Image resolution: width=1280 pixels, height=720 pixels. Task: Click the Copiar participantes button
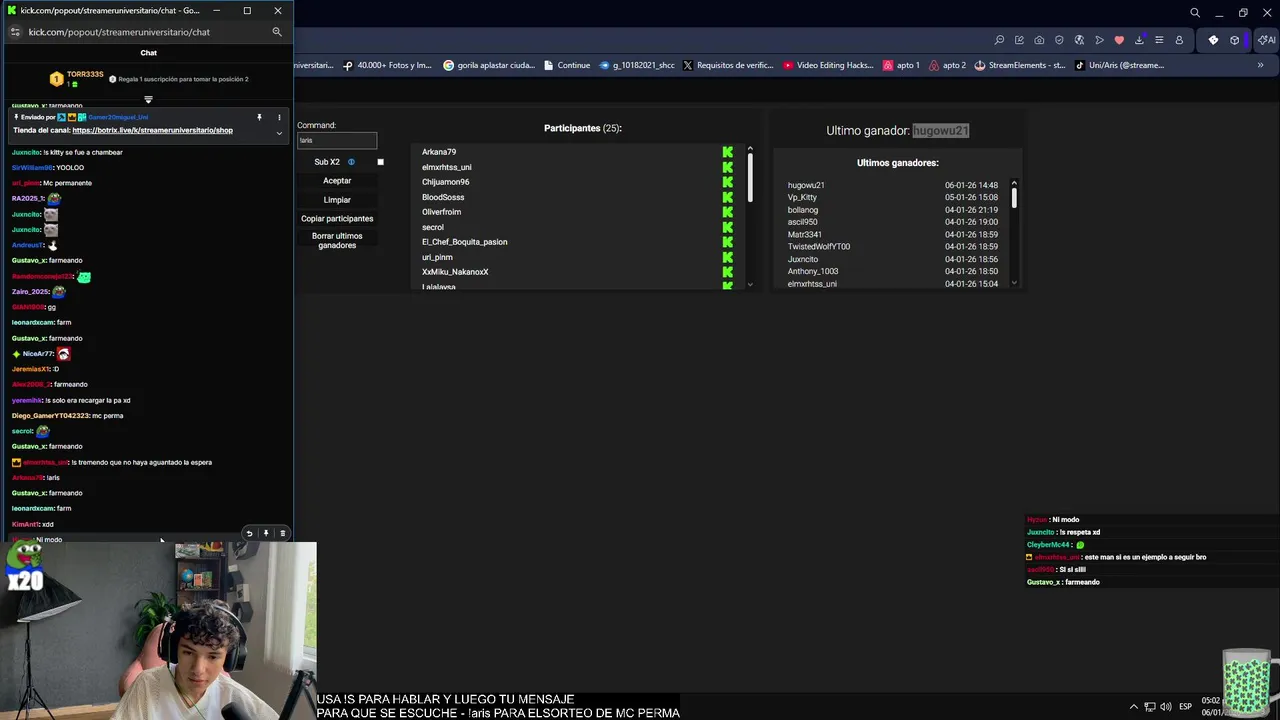[x=337, y=218]
